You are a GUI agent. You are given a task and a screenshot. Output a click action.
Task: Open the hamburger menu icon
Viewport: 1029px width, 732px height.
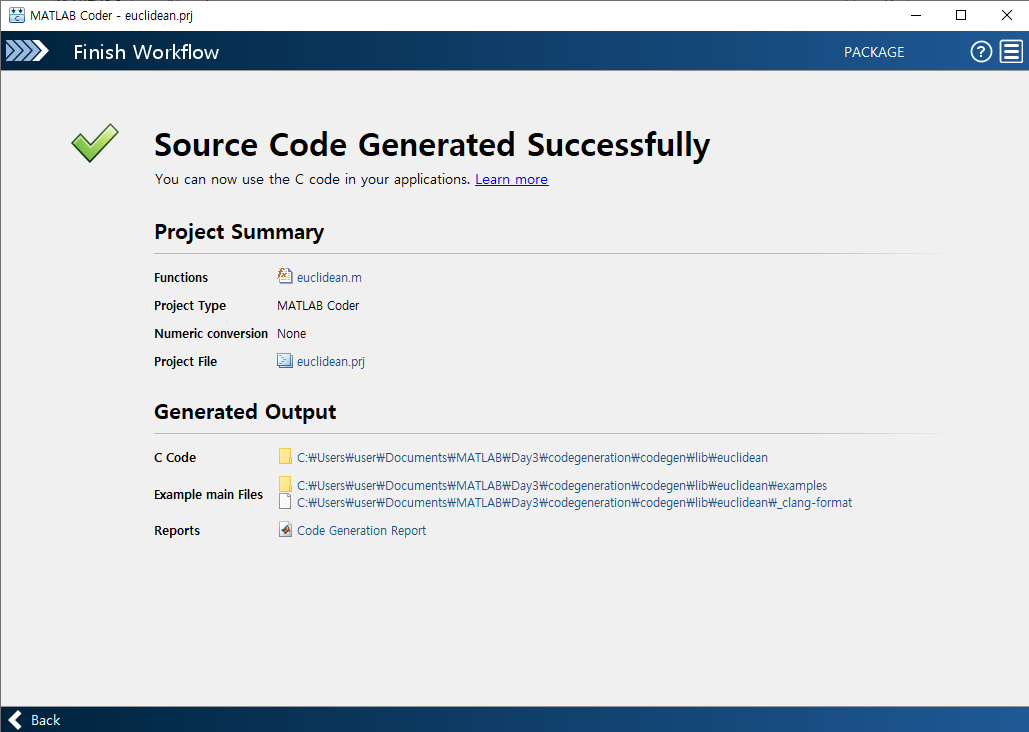(x=1011, y=52)
